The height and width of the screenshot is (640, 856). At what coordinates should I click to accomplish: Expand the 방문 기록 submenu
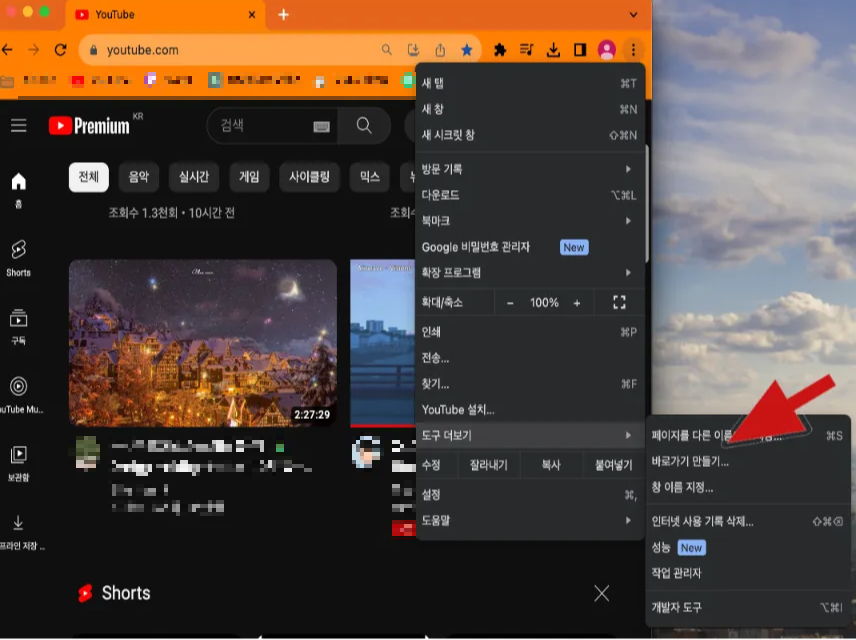[x=530, y=169]
